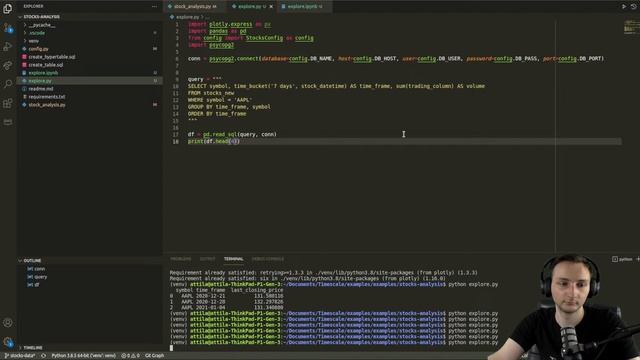Close the explore.py editor tab
640x360 pixels.
click(x=271, y=7)
